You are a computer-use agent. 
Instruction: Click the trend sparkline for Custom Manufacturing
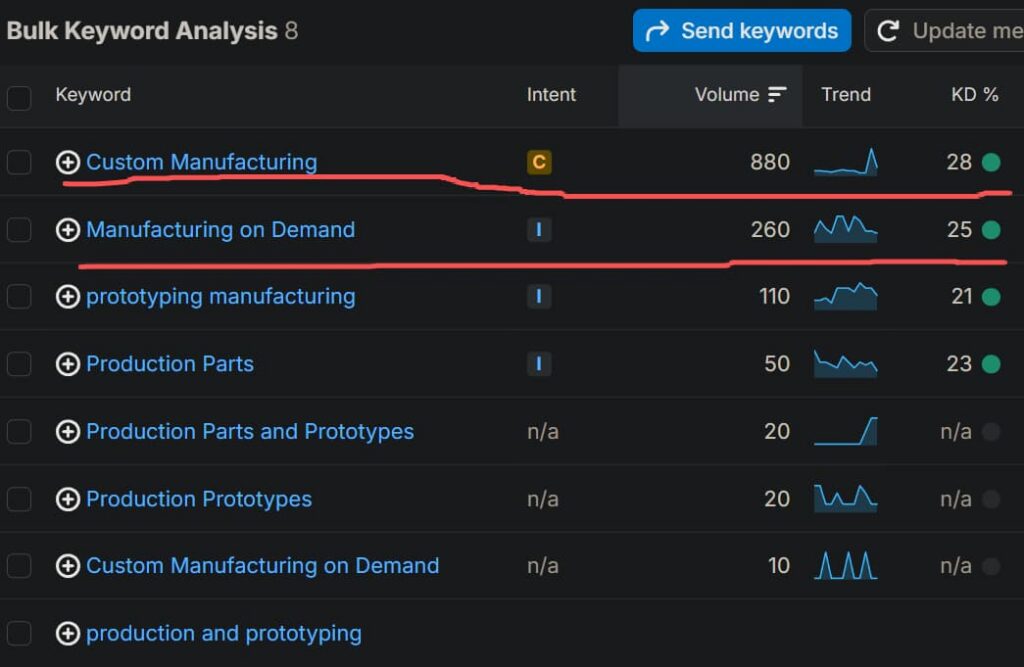pyautogui.click(x=846, y=162)
